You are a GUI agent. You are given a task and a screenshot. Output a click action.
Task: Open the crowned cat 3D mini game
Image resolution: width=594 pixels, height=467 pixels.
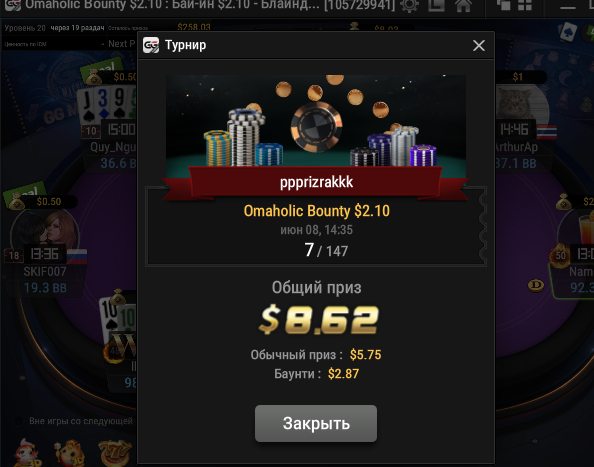pyautogui.click(x=70, y=453)
